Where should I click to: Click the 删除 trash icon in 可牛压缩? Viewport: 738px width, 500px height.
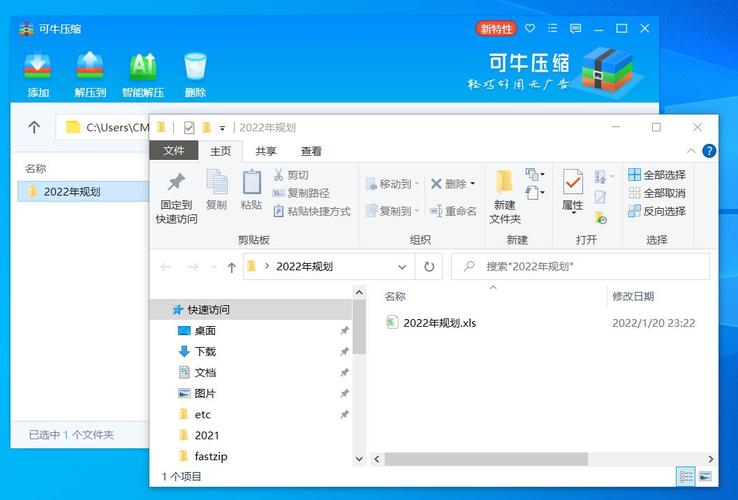pos(195,66)
